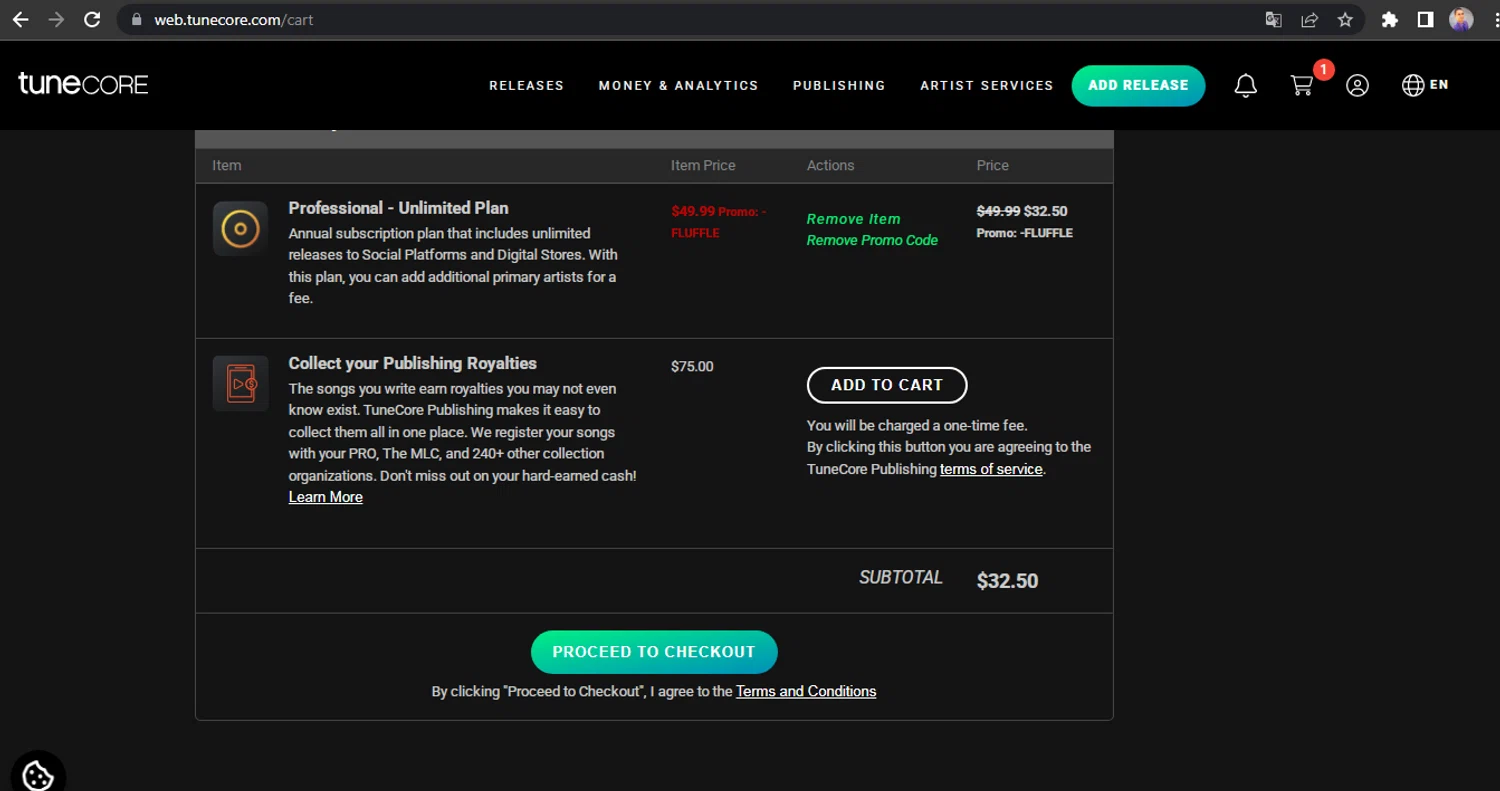Open the shopping cart icon
Viewport: 1500px width, 791px height.
[1302, 86]
